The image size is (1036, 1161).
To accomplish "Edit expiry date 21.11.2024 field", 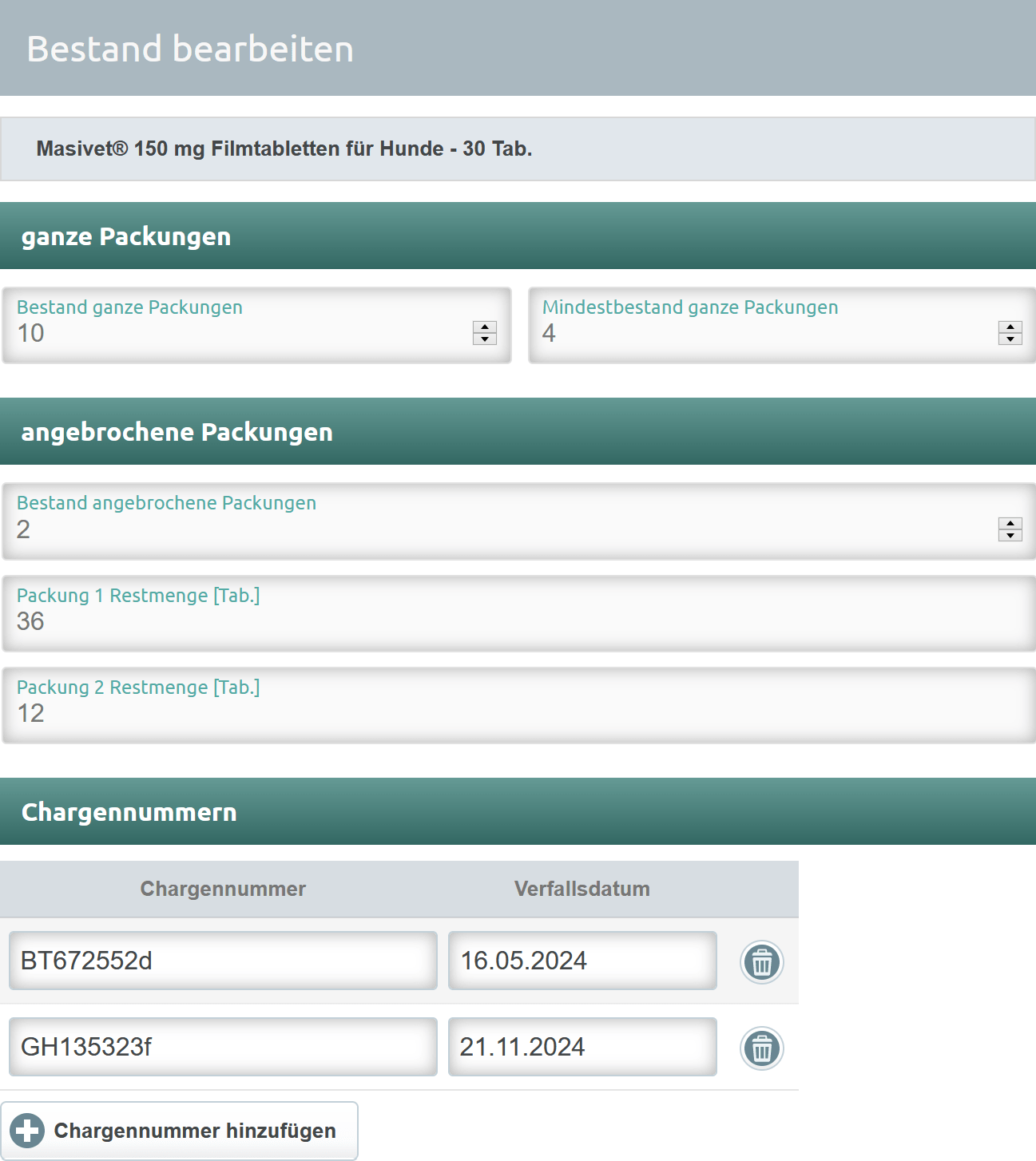I will click(582, 1047).
